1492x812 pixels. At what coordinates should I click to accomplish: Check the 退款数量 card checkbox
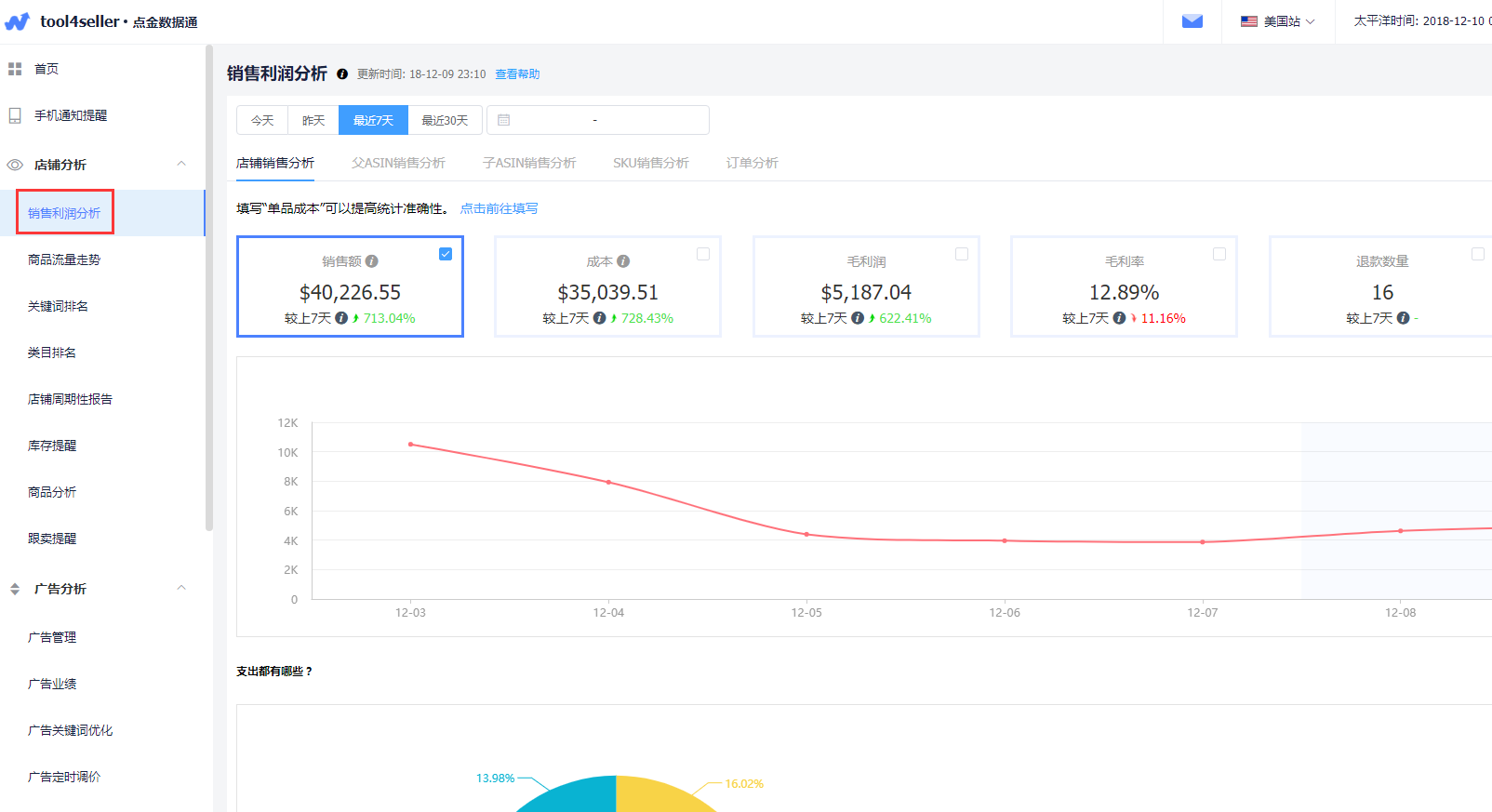[1478, 254]
